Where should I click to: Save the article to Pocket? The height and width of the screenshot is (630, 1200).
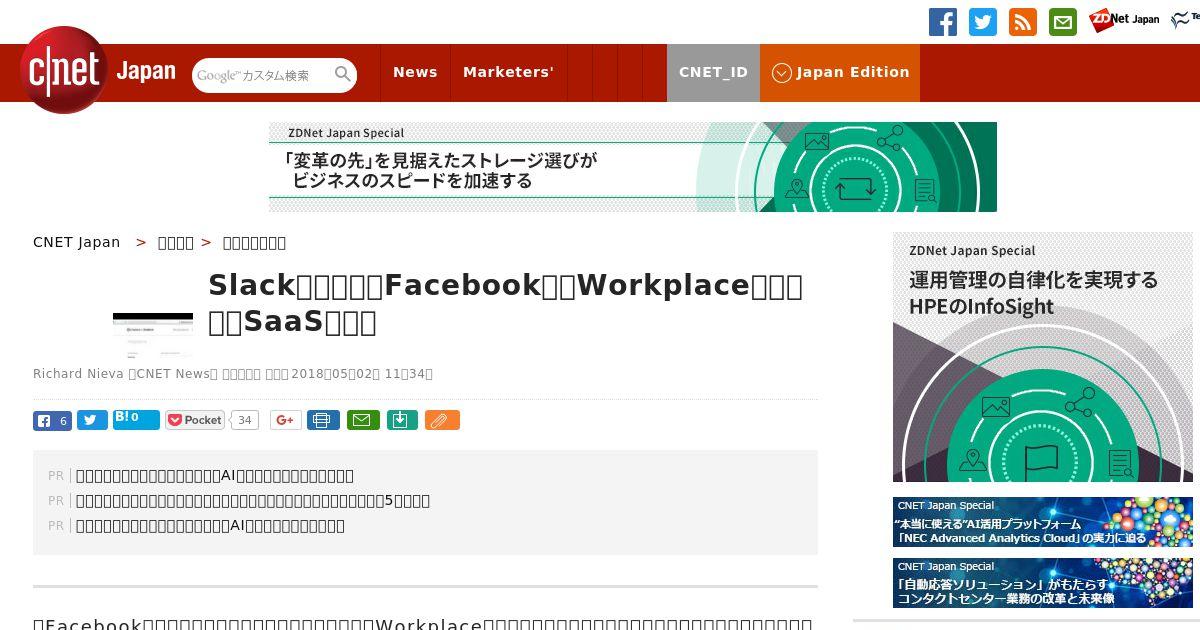pyautogui.click(x=195, y=421)
